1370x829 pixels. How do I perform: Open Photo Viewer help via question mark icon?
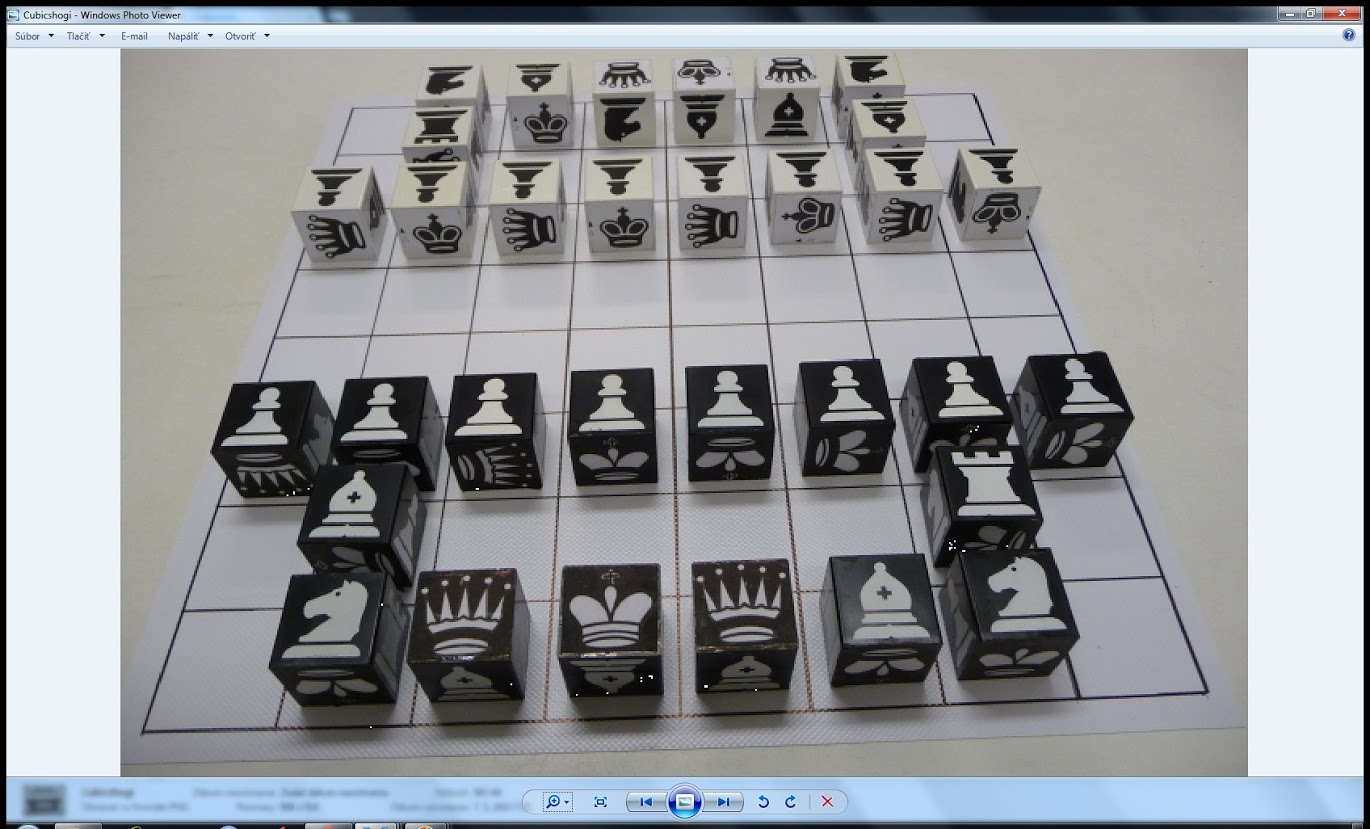tap(1349, 35)
